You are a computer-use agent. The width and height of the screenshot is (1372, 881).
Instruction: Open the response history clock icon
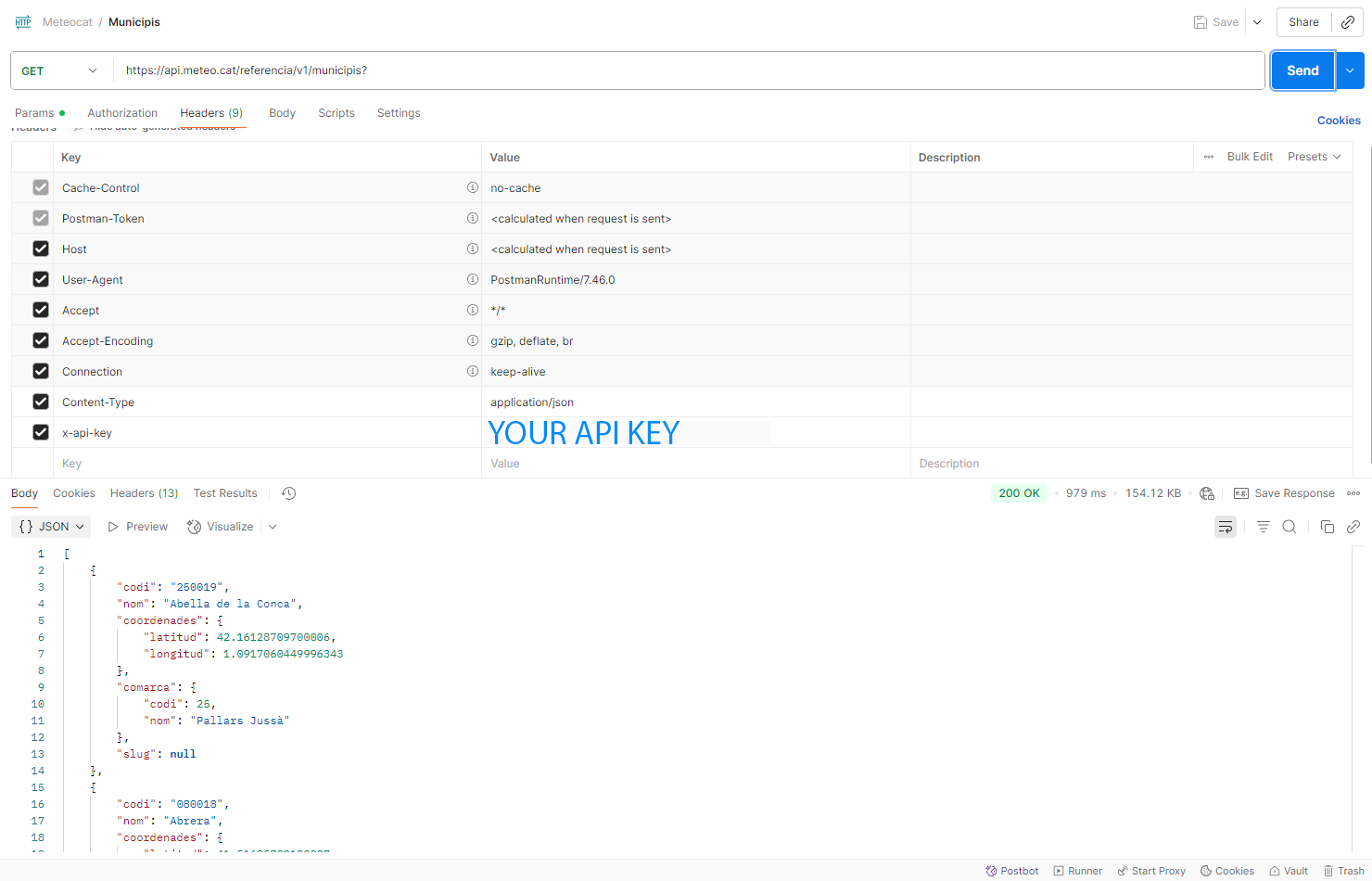(289, 493)
